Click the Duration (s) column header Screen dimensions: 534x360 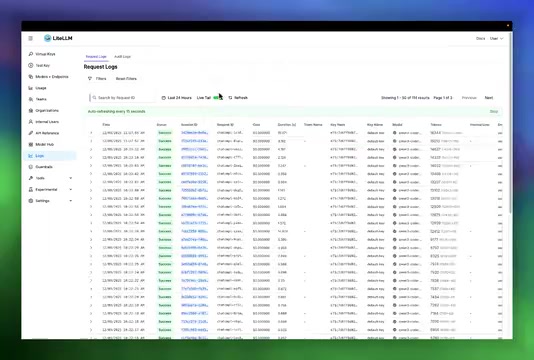287,125
